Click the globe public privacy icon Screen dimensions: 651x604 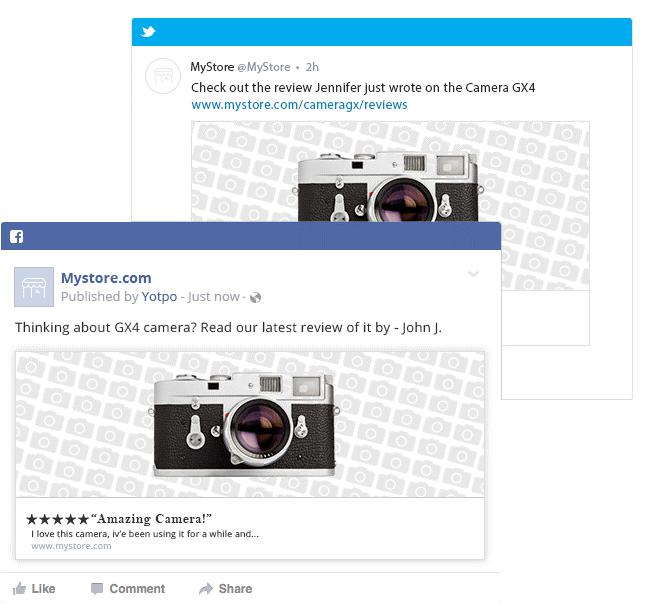point(255,297)
